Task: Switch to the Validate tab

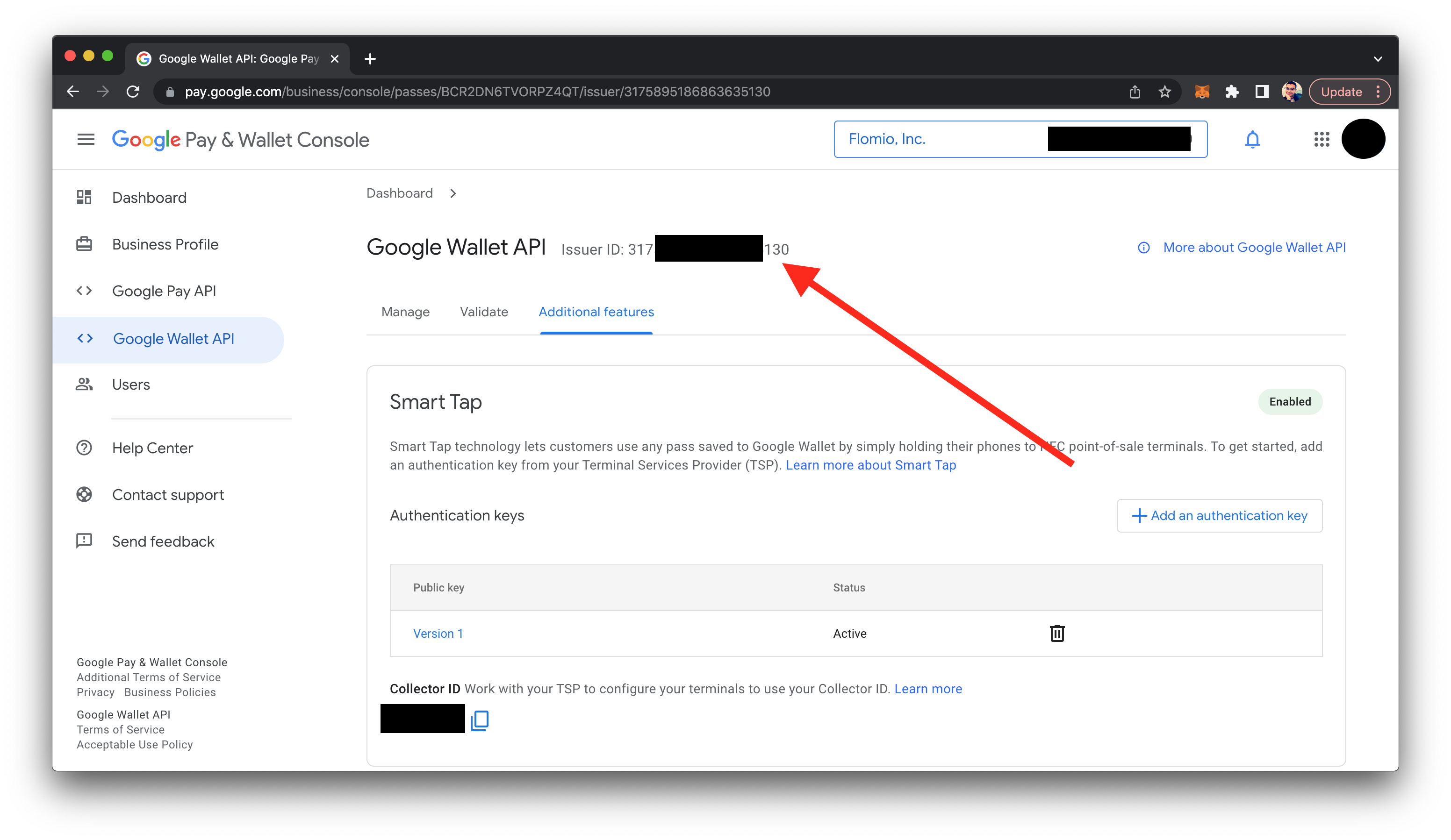Action: tap(484, 312)
